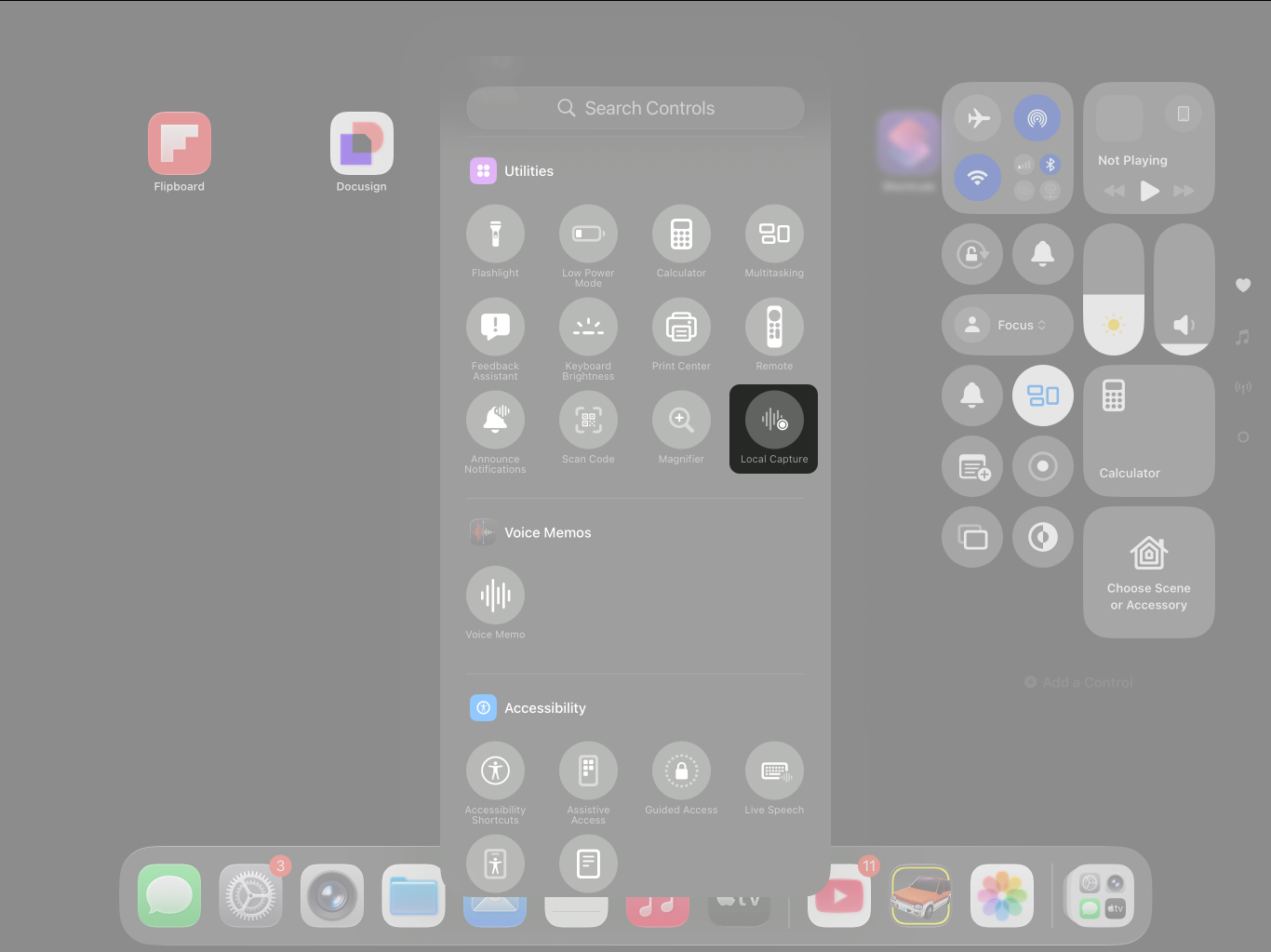
Task: Toggle Wi-Fi on or off
Action: (x=978, y=178)
